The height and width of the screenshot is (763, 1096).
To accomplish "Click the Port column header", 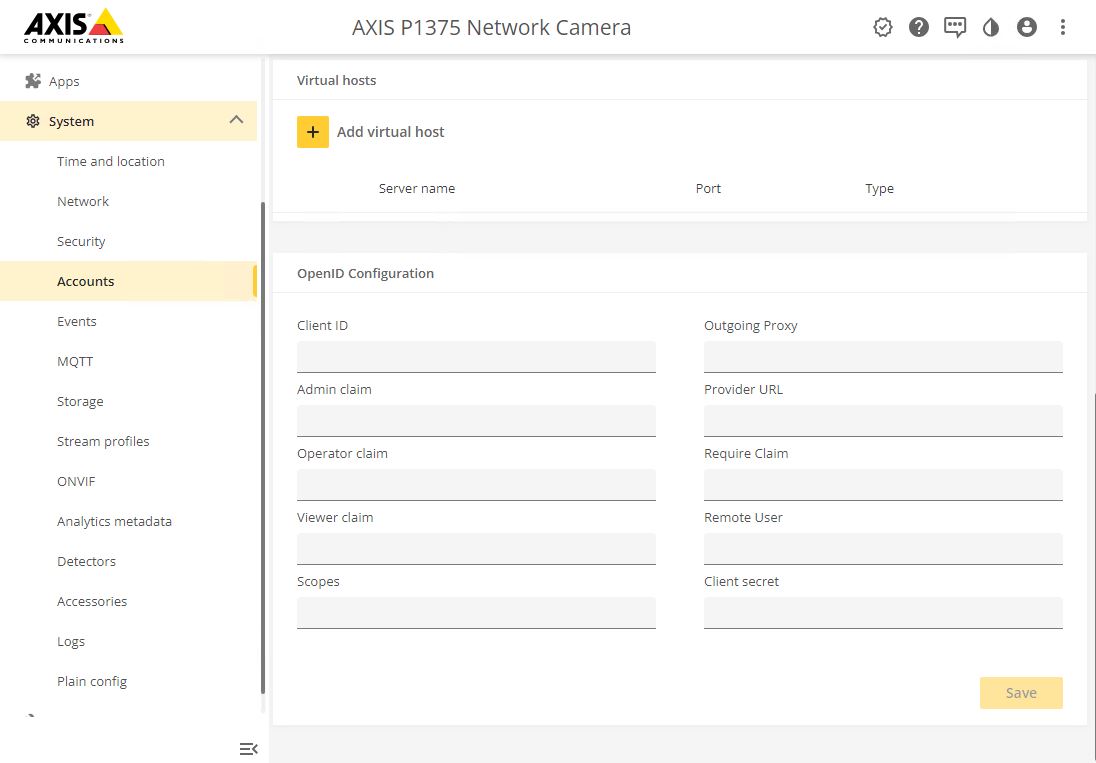I will tap(708, 189).
